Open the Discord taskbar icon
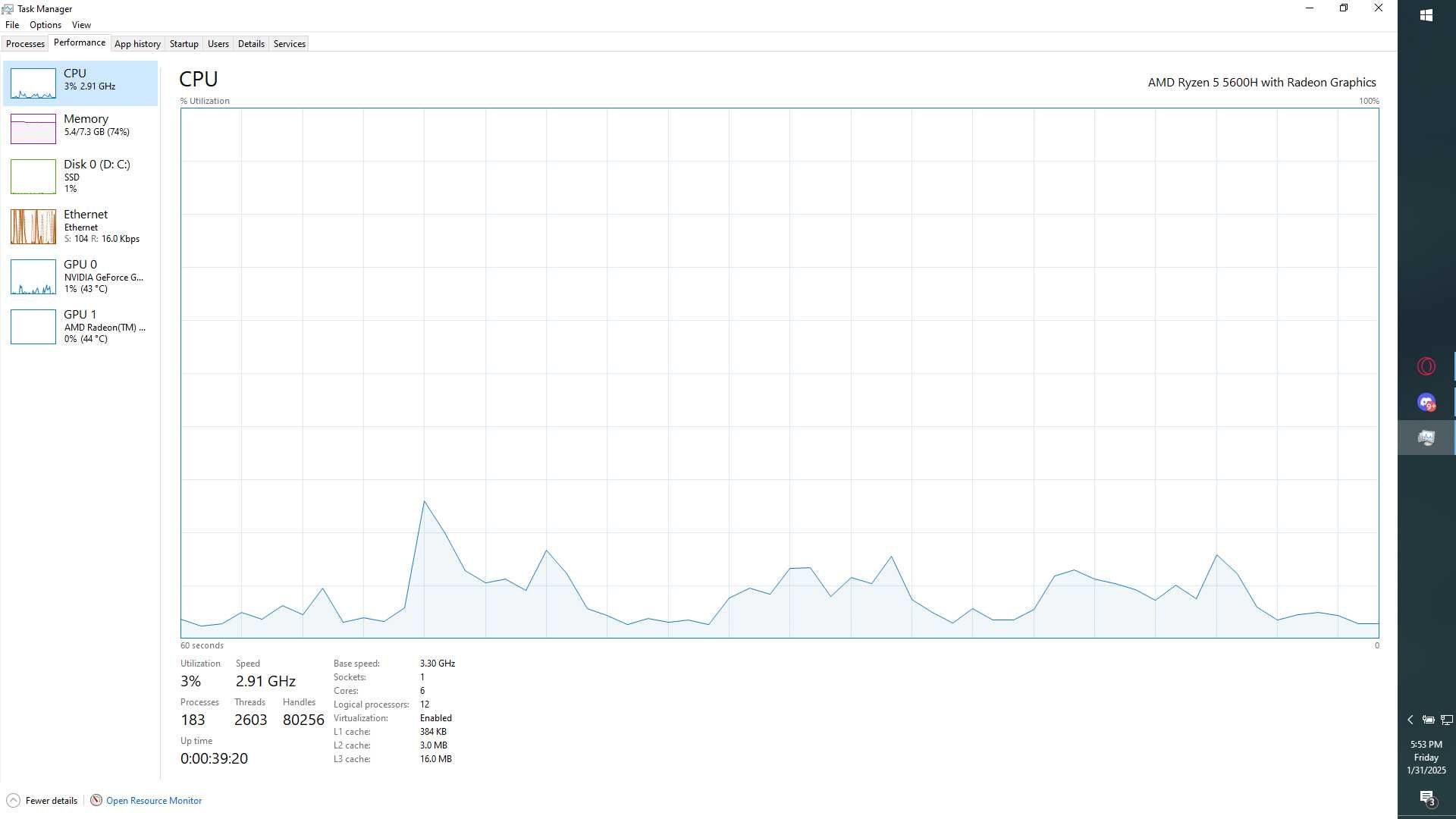The width and height of the screenshot is (1456, 819). point(1426,402)
